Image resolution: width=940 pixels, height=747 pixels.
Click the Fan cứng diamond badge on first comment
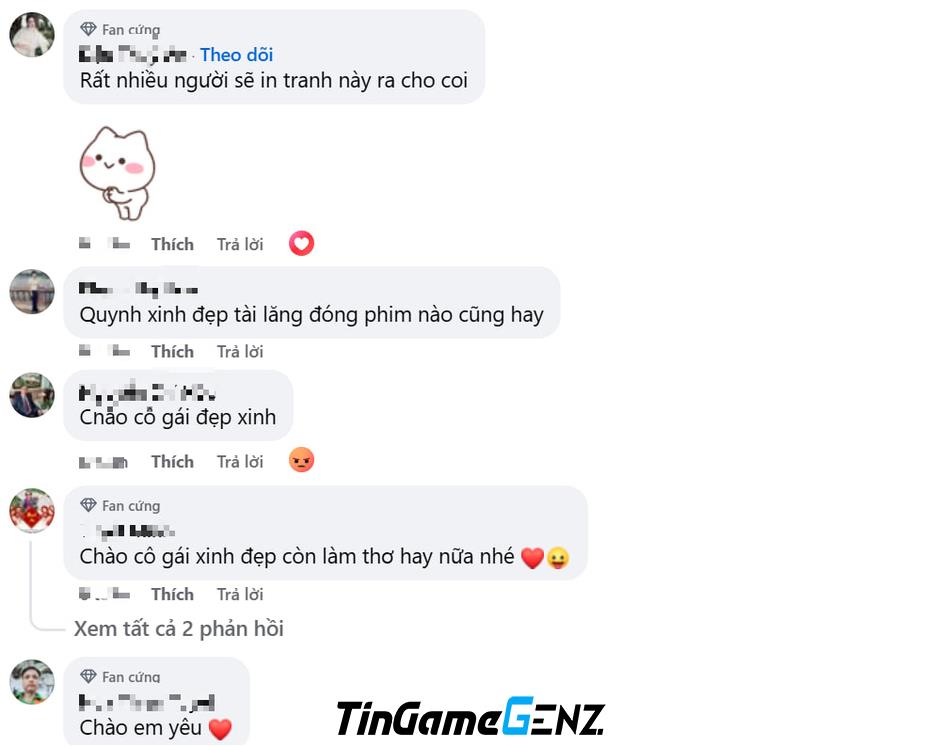[120, 29]
